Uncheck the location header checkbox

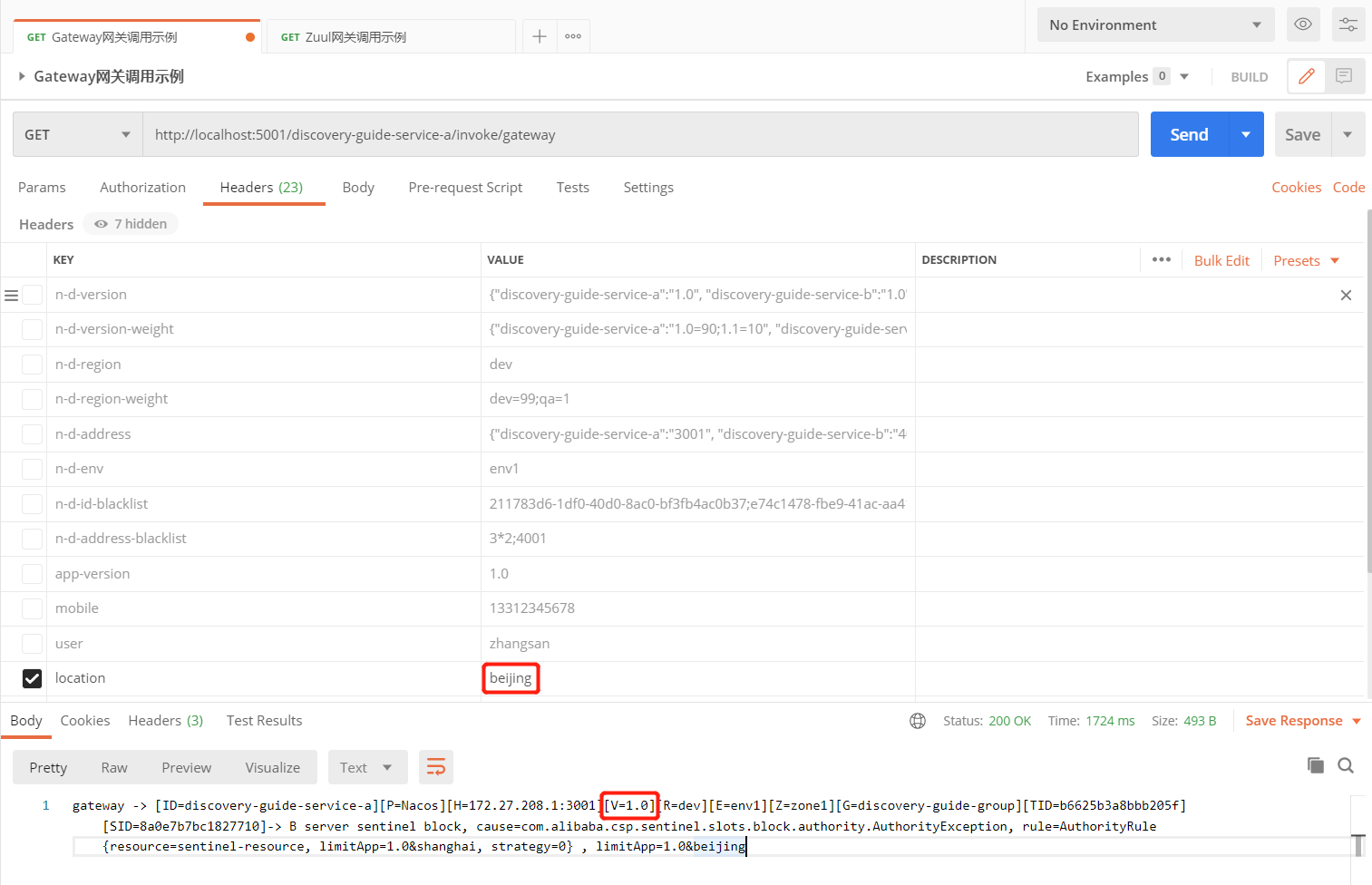point(32,678)
